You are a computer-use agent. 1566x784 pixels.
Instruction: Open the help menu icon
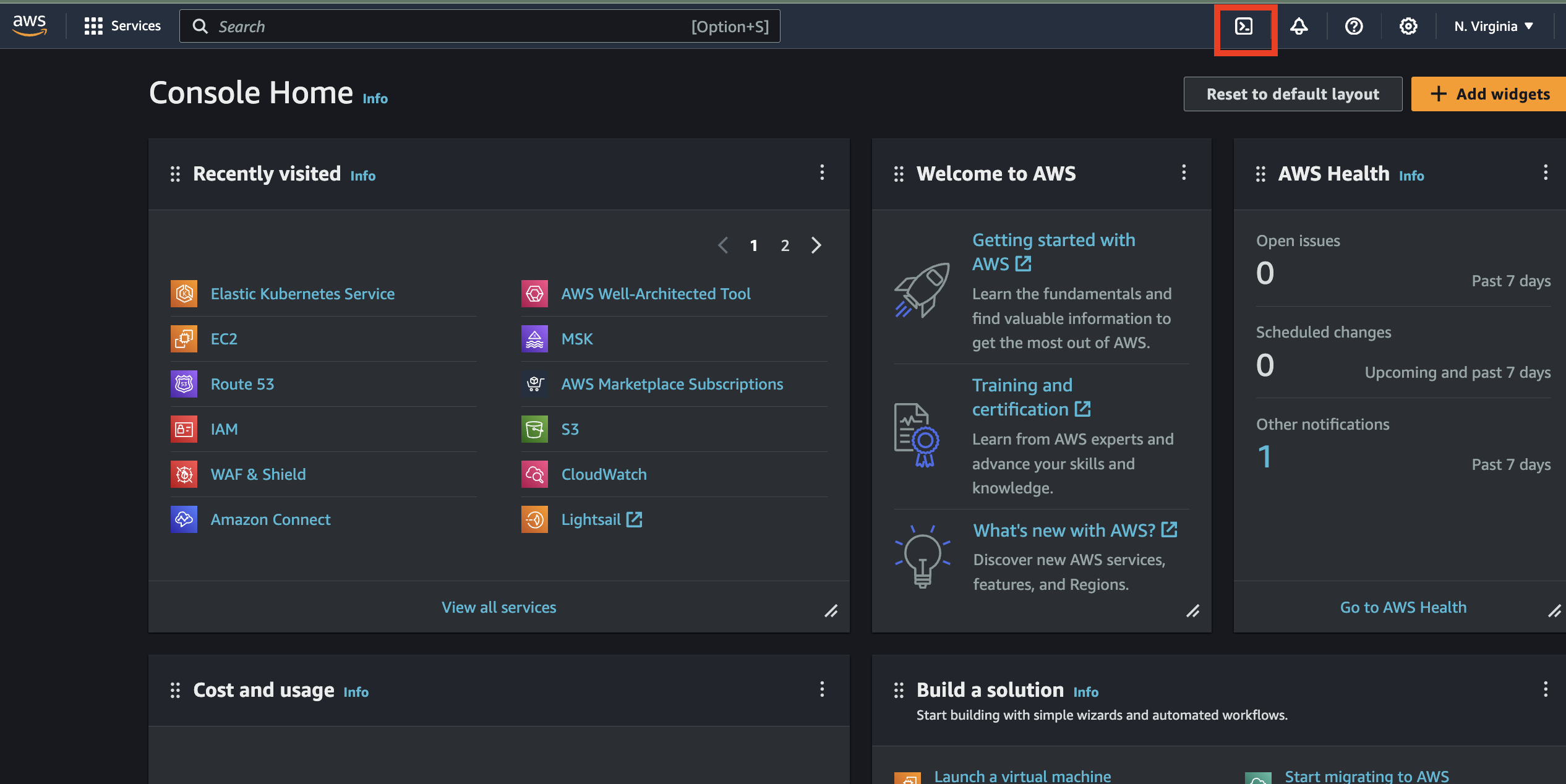(1353, 26)
